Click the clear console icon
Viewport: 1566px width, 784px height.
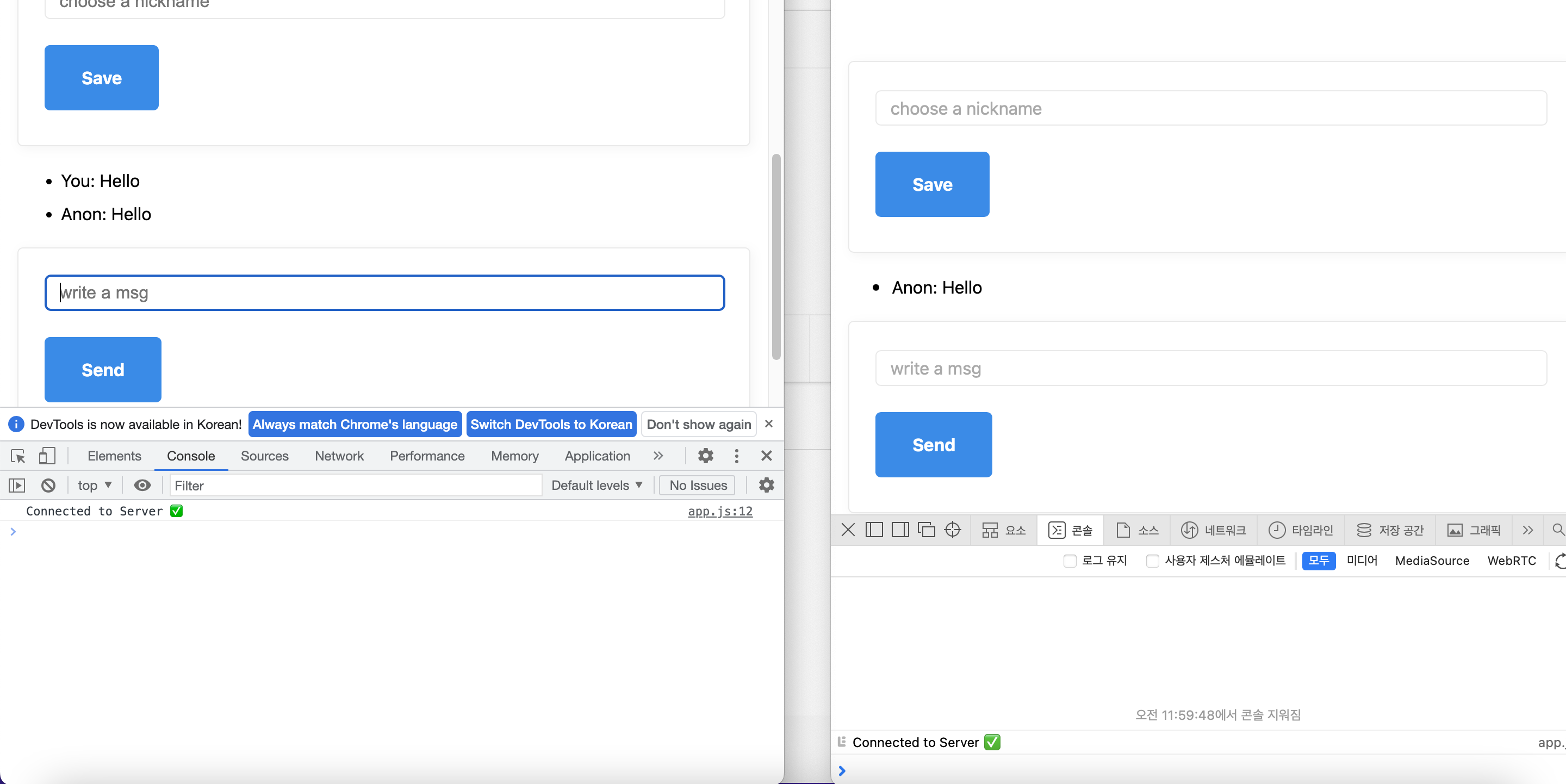[x=48, y=485]
